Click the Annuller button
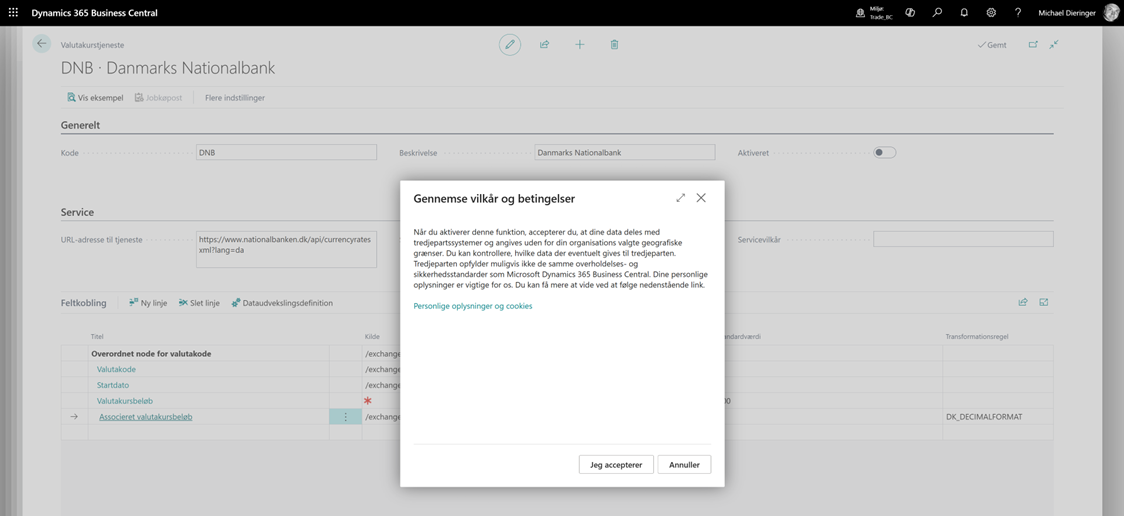1124x516 pixels. (x=684, y=465)
